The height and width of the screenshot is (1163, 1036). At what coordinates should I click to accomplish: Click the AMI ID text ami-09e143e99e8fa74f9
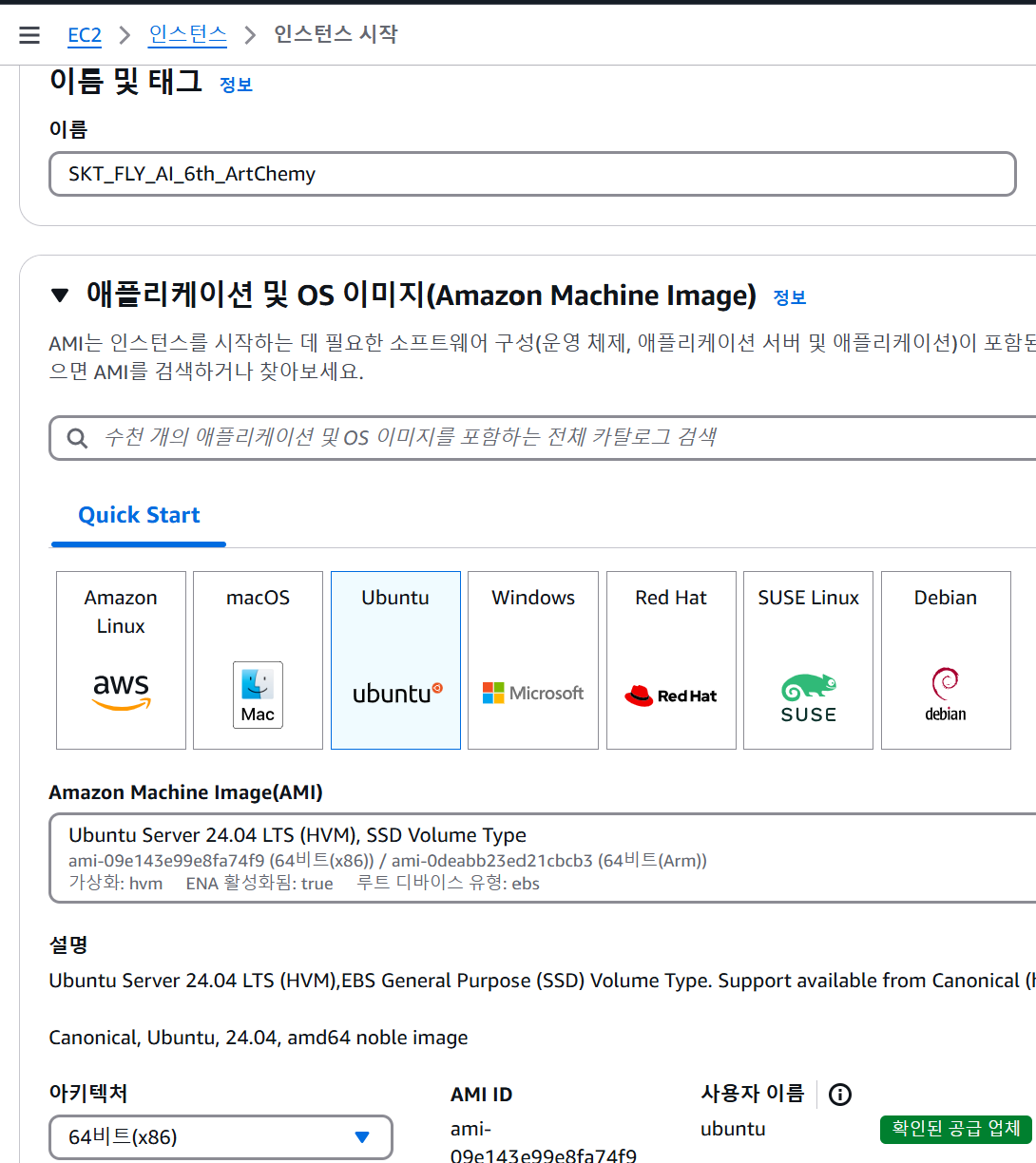point(544,1143)
